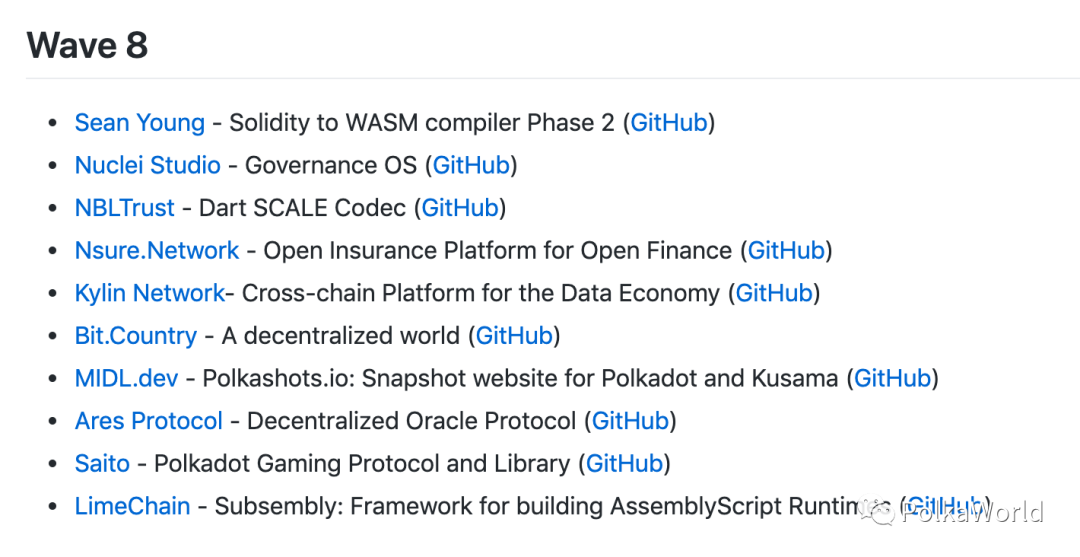Open GitHub link for Dart SCALE Codec
1080x557 pixels.
(x=459, y=208)
